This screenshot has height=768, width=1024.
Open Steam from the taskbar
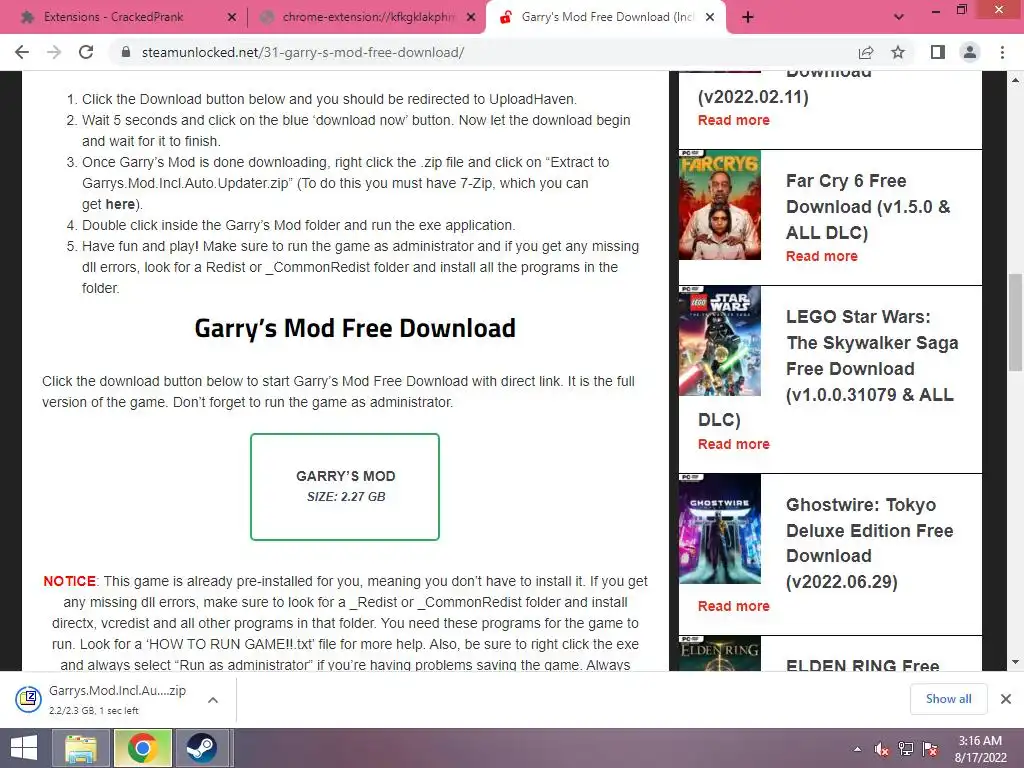pos(202,748)
